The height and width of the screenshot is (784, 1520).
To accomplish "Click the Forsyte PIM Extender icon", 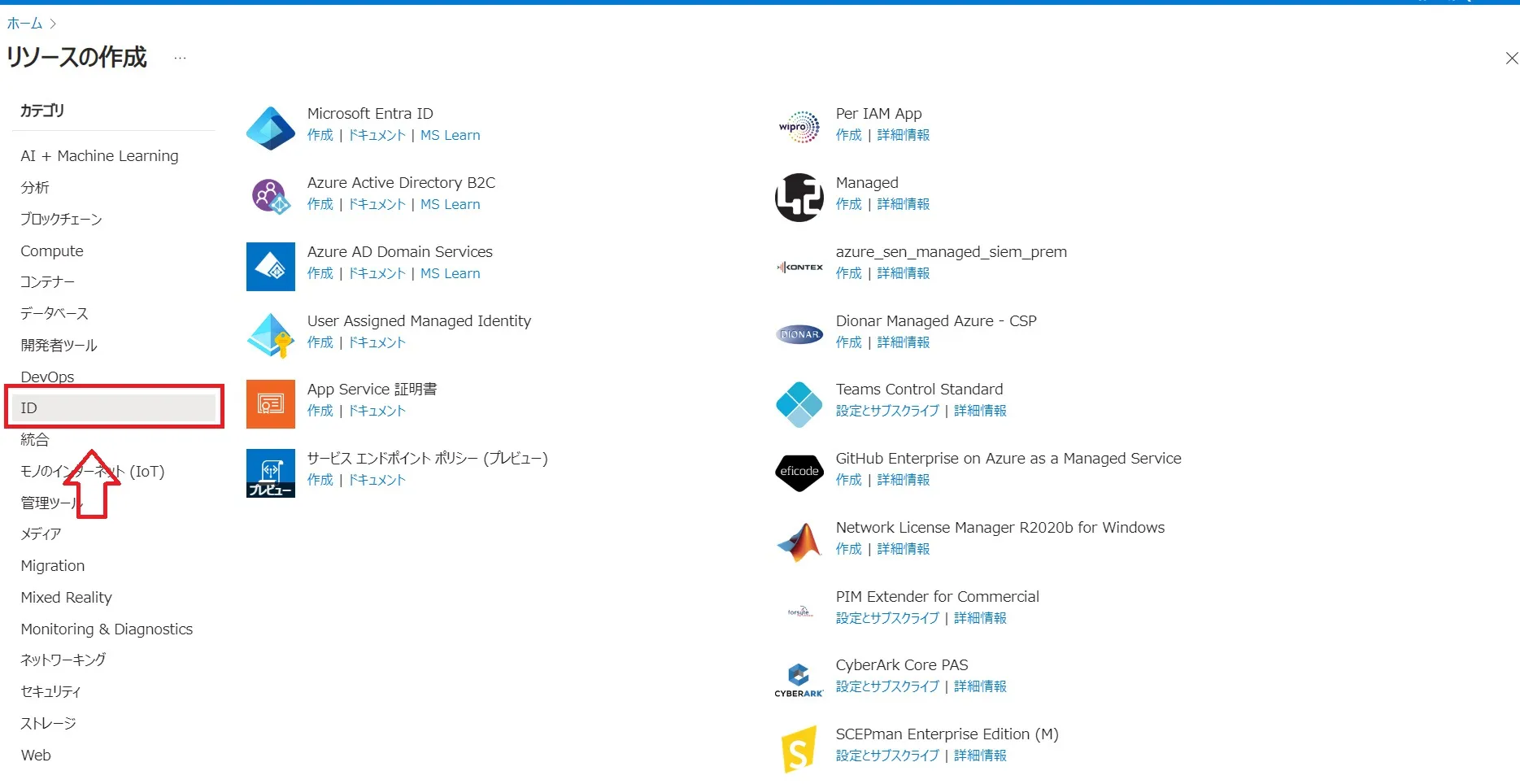I will pyautogui.click(x=799, y=612).
